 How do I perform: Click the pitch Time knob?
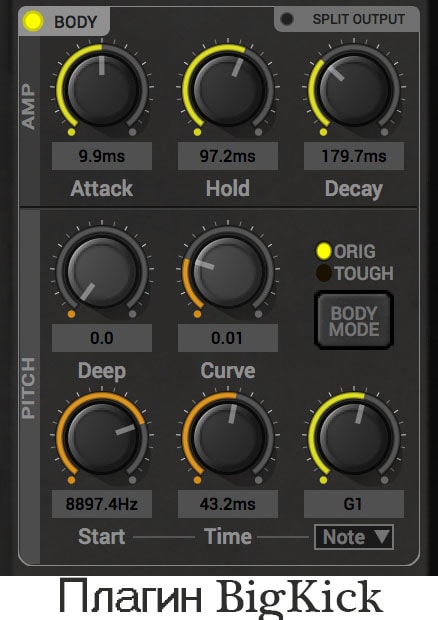point(228,437)
